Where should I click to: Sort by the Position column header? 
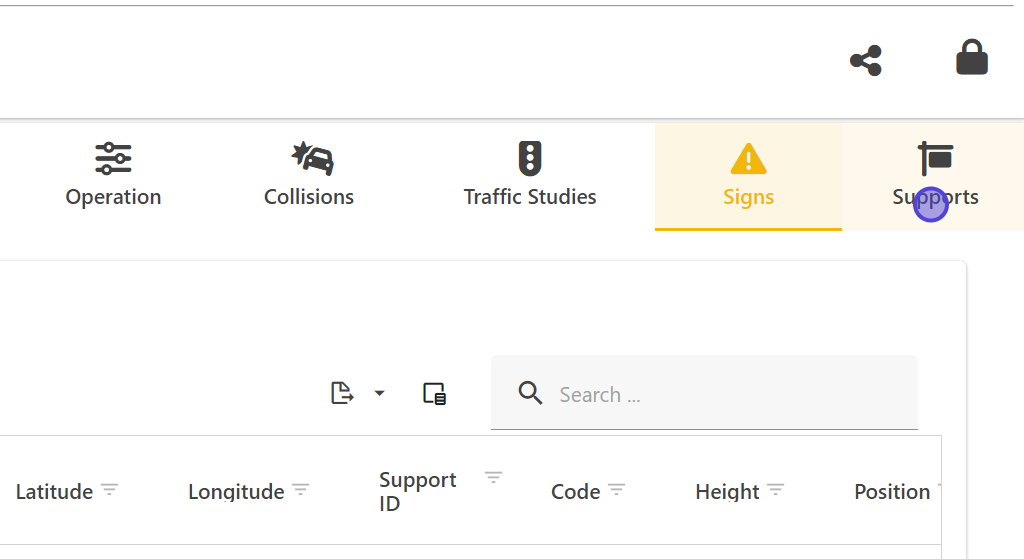coord(892,492)
